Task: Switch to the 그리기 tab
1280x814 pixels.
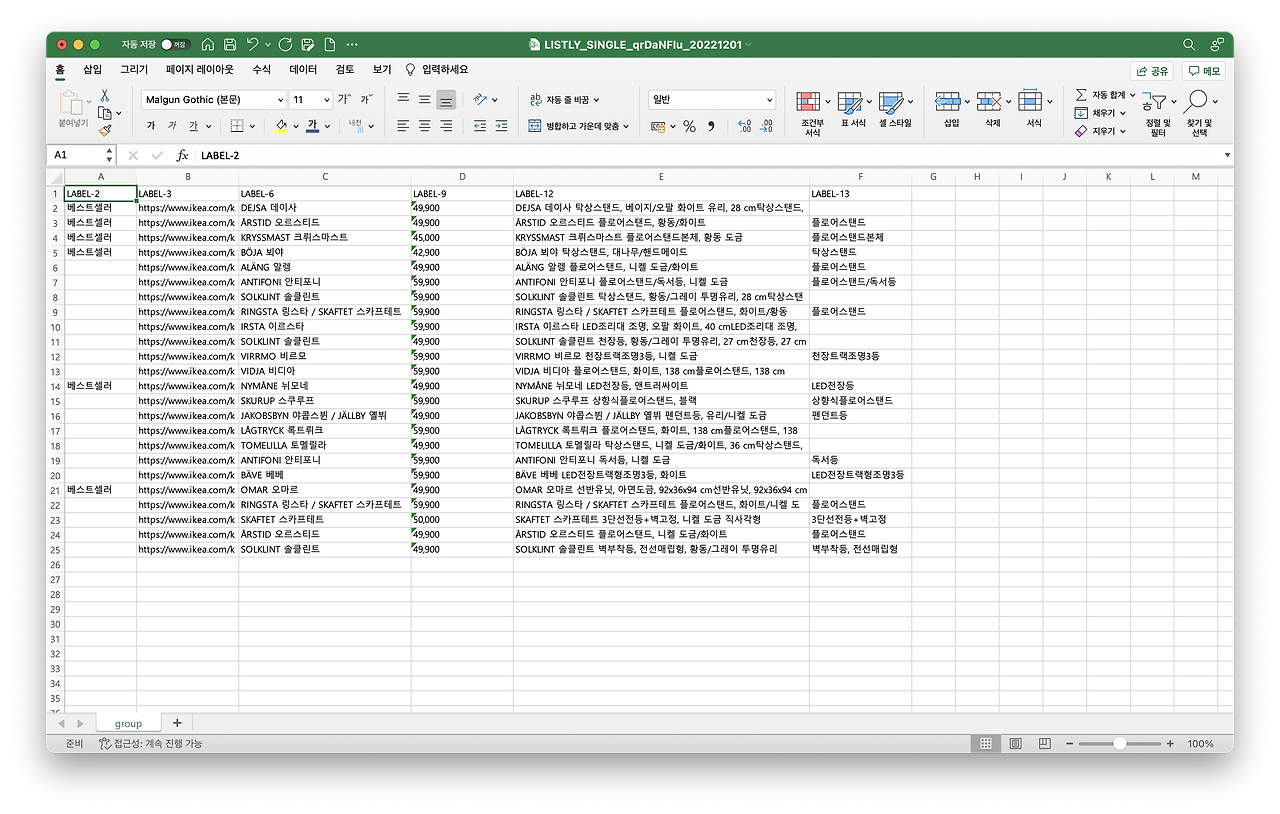Action: click(x=134, y=70)
